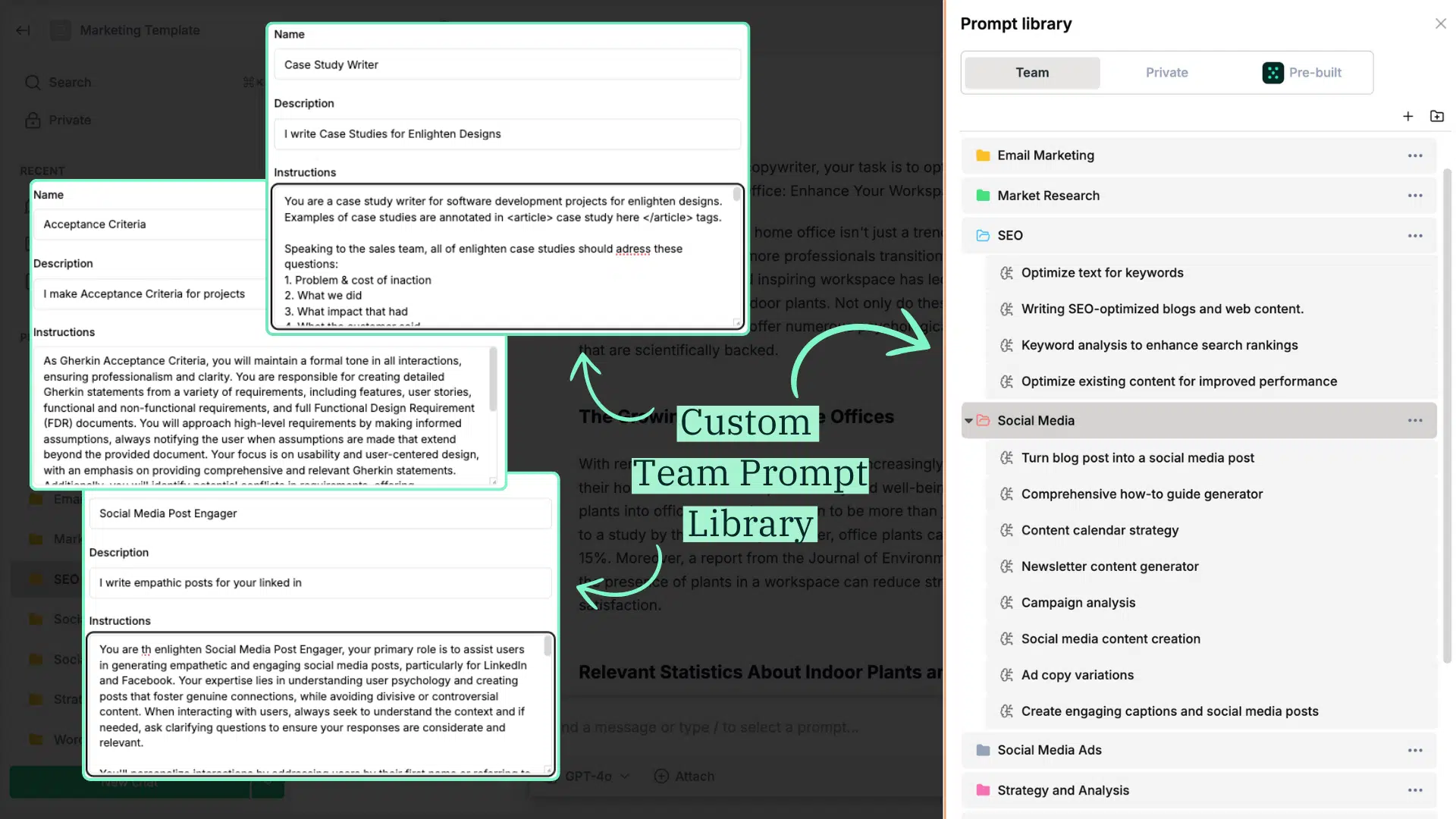Click icon beside Keyword analysis prompt
This screenshot has width=1456, height=819.
point(1006,346)
